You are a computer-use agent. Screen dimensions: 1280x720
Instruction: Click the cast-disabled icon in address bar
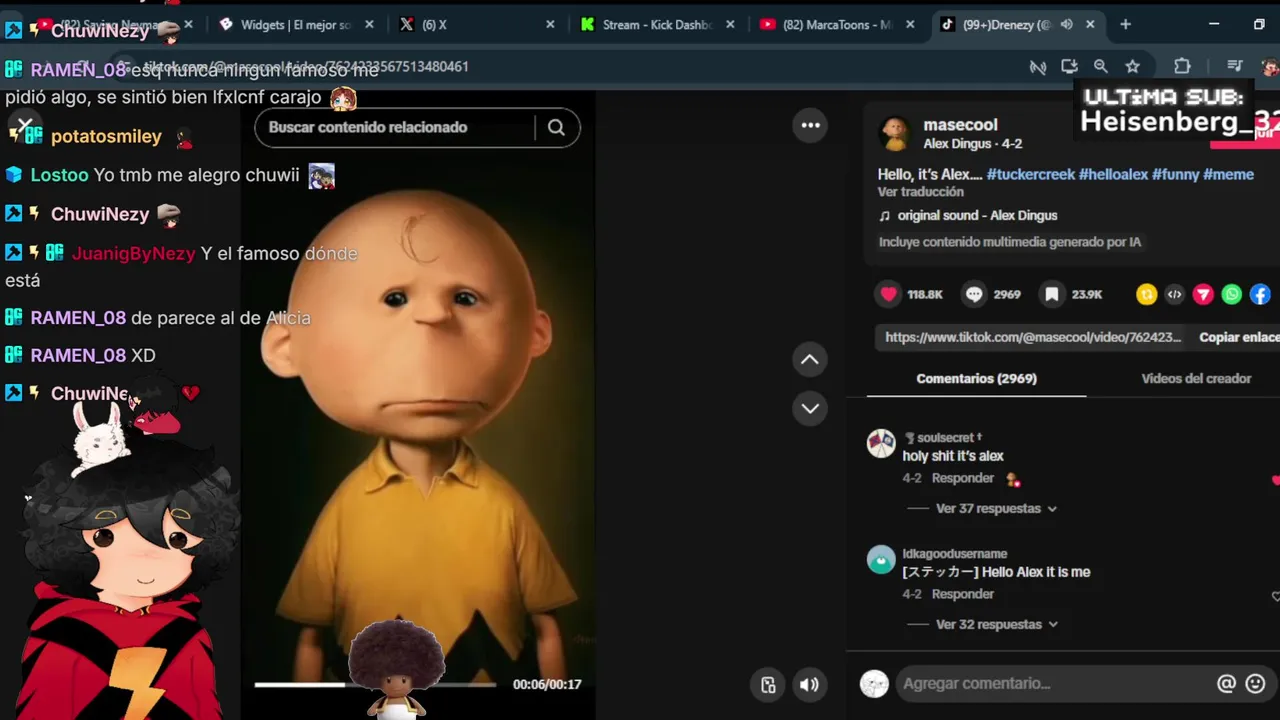tap(1038, 67)
